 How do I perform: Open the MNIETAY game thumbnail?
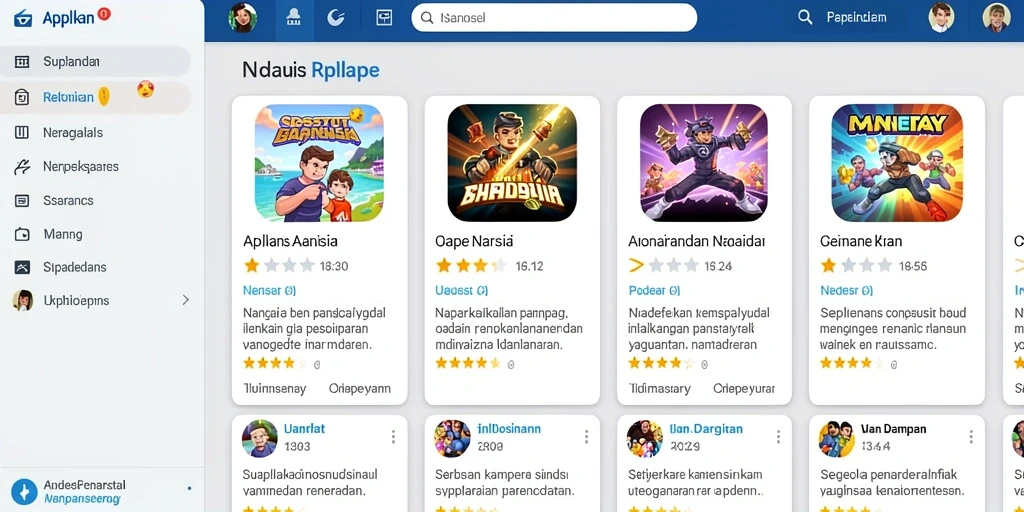pos(897,163)
